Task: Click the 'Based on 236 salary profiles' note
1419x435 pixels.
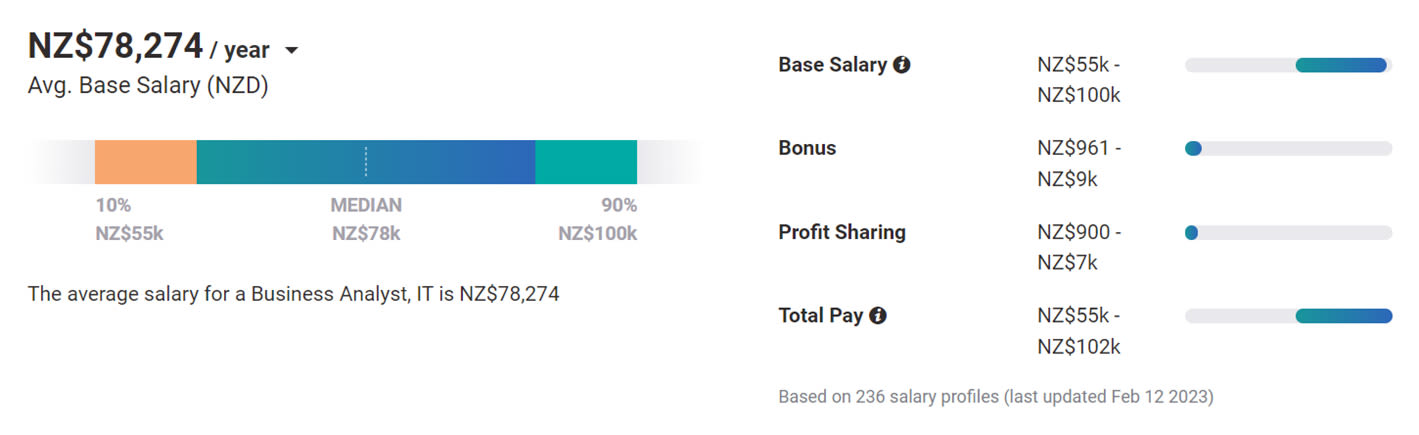Action: point(995,397)
